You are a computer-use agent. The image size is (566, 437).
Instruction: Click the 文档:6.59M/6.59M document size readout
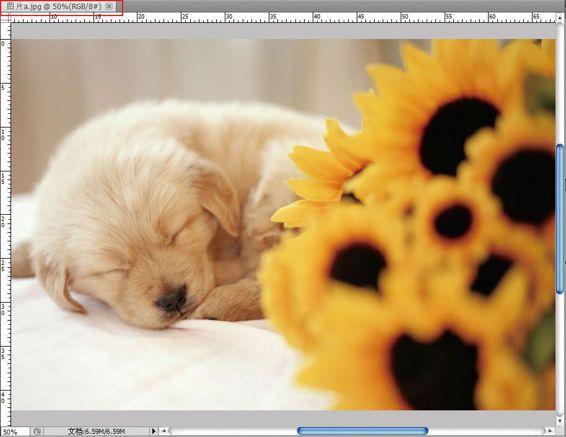[x=96, y=431]
